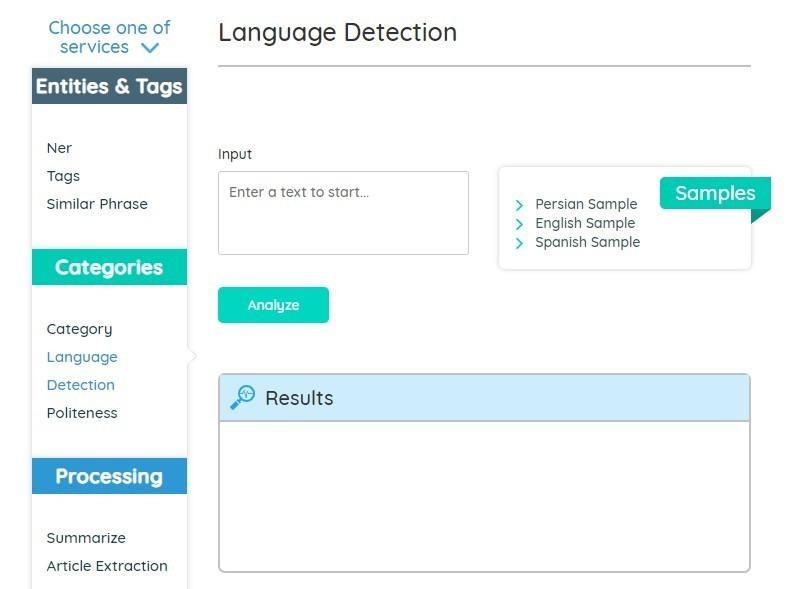The width and height of the screenshot is (800, 589).
Task: Navigate to Summarize service
Action: pyautogui.click(x=86, y=538)
